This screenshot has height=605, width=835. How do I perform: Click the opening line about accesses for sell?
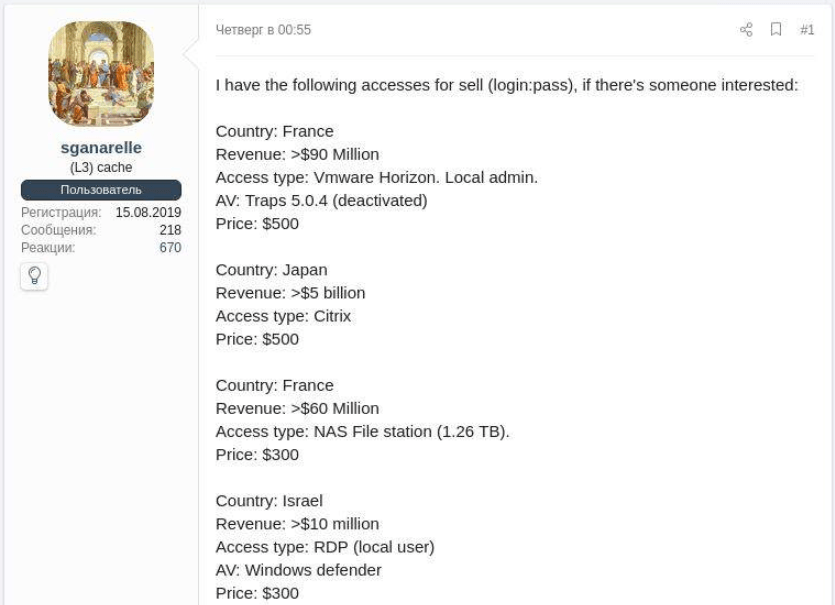[x=506, y=85]
